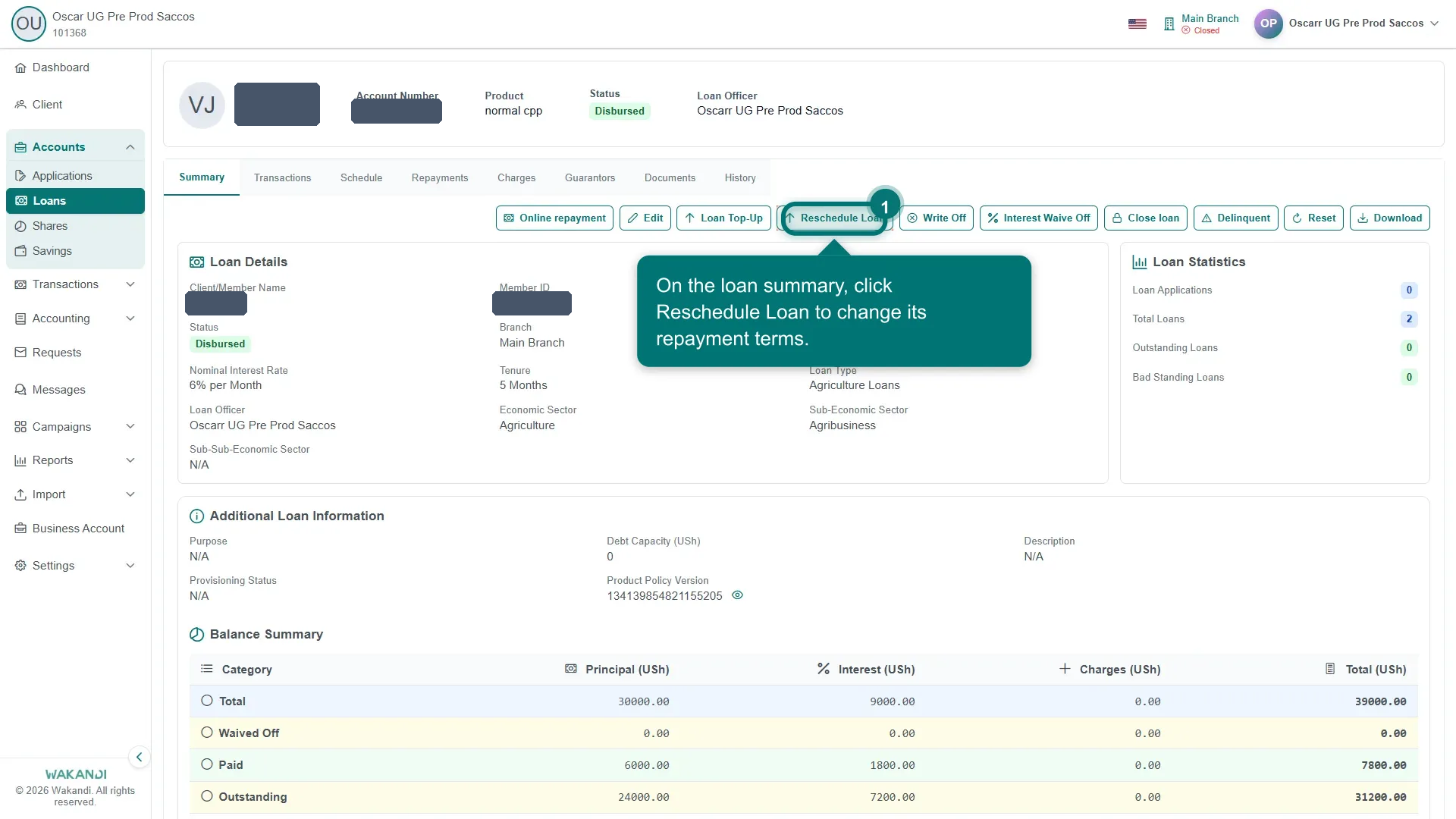
Task: Click the Loan Statistics chart icon
Action: (1139, 262)
